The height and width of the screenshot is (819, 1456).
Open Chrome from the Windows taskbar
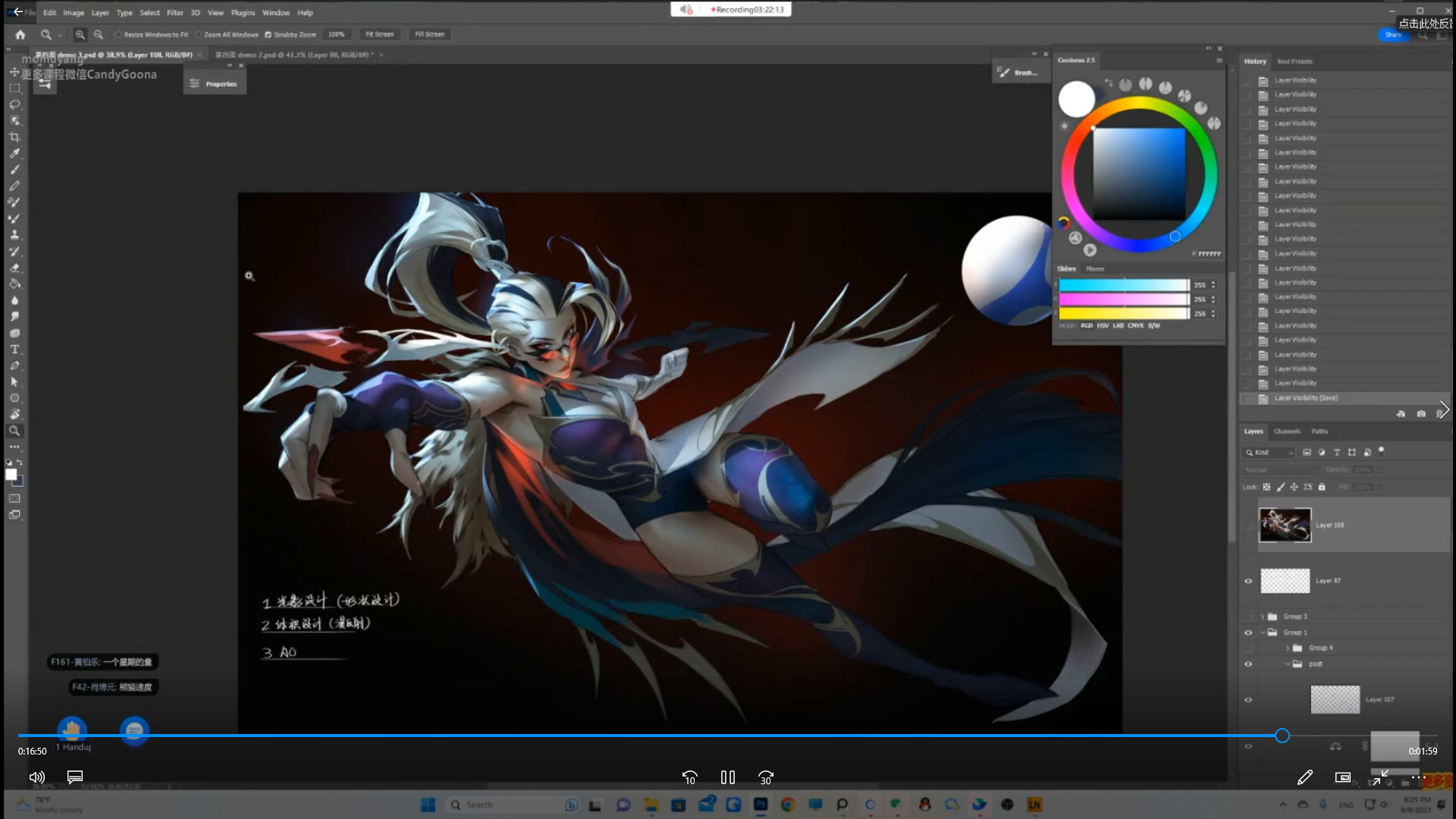click(788, 805)
